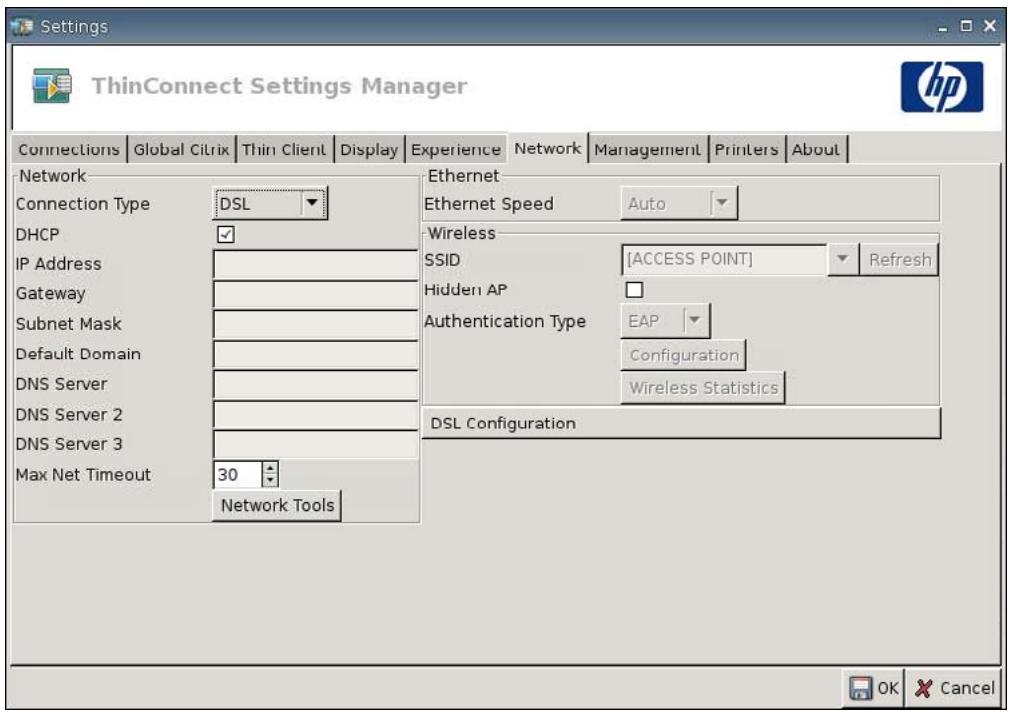This screenshot has height=712, width=1009.
Task: Click the Refresh SSID button
Action: pyautogui.click(x=899, y=259)
